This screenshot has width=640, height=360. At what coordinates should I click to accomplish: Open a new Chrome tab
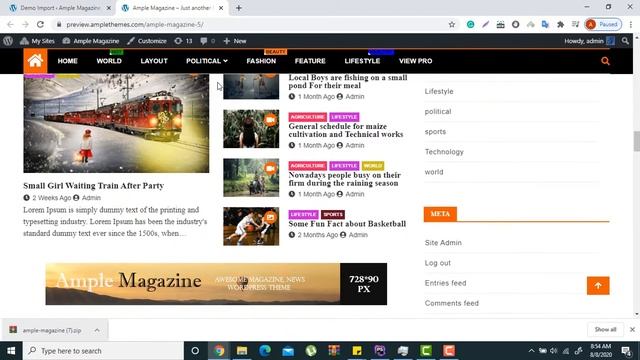click(x=239, y=8)
